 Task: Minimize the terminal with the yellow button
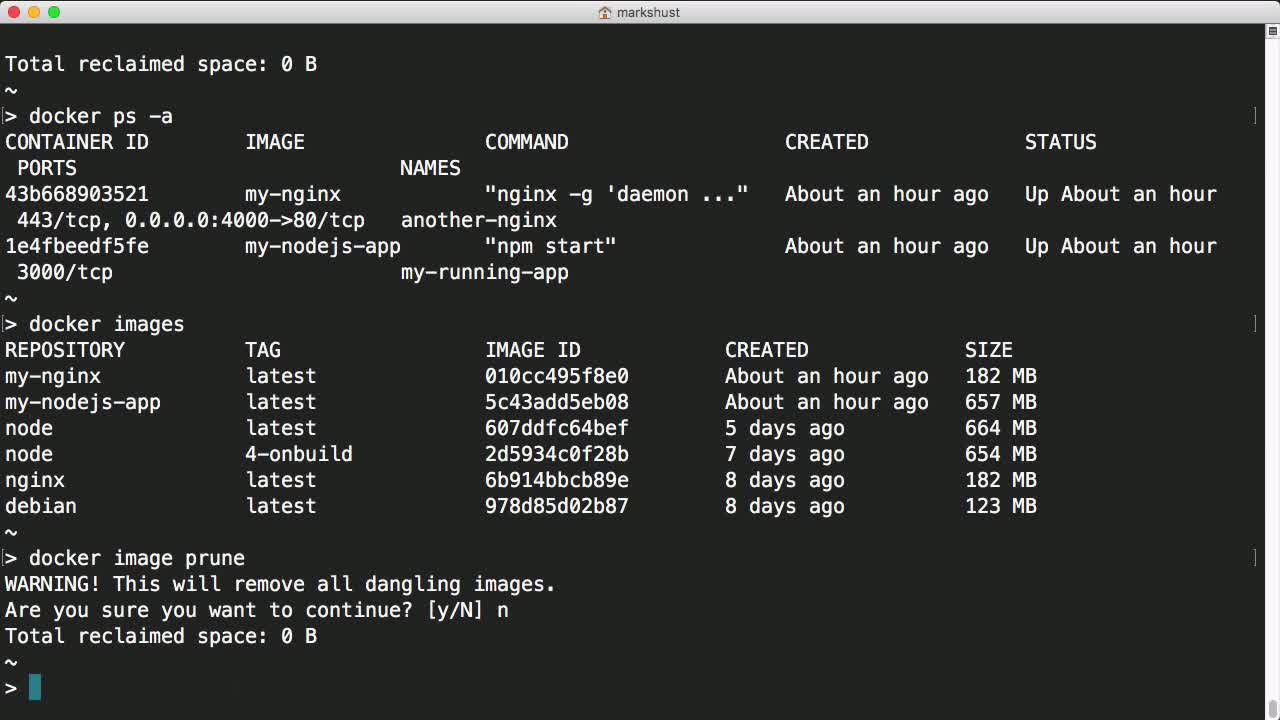tap(34, 12)
